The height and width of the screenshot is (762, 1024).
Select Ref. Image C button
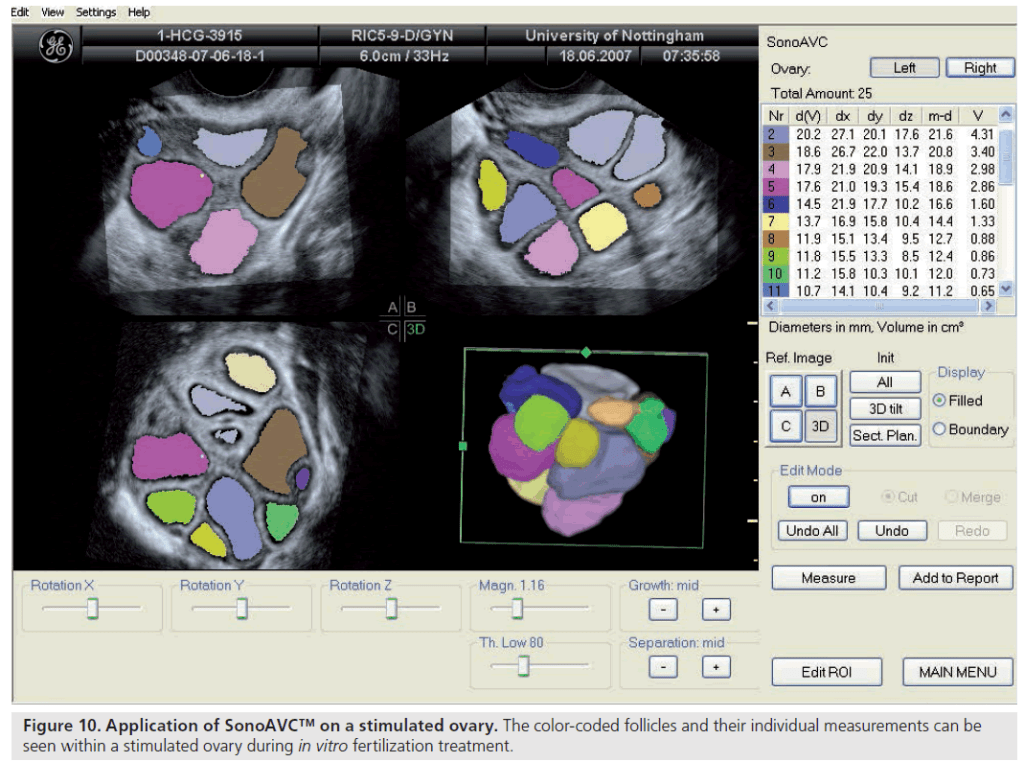click(x=786, y=427)
